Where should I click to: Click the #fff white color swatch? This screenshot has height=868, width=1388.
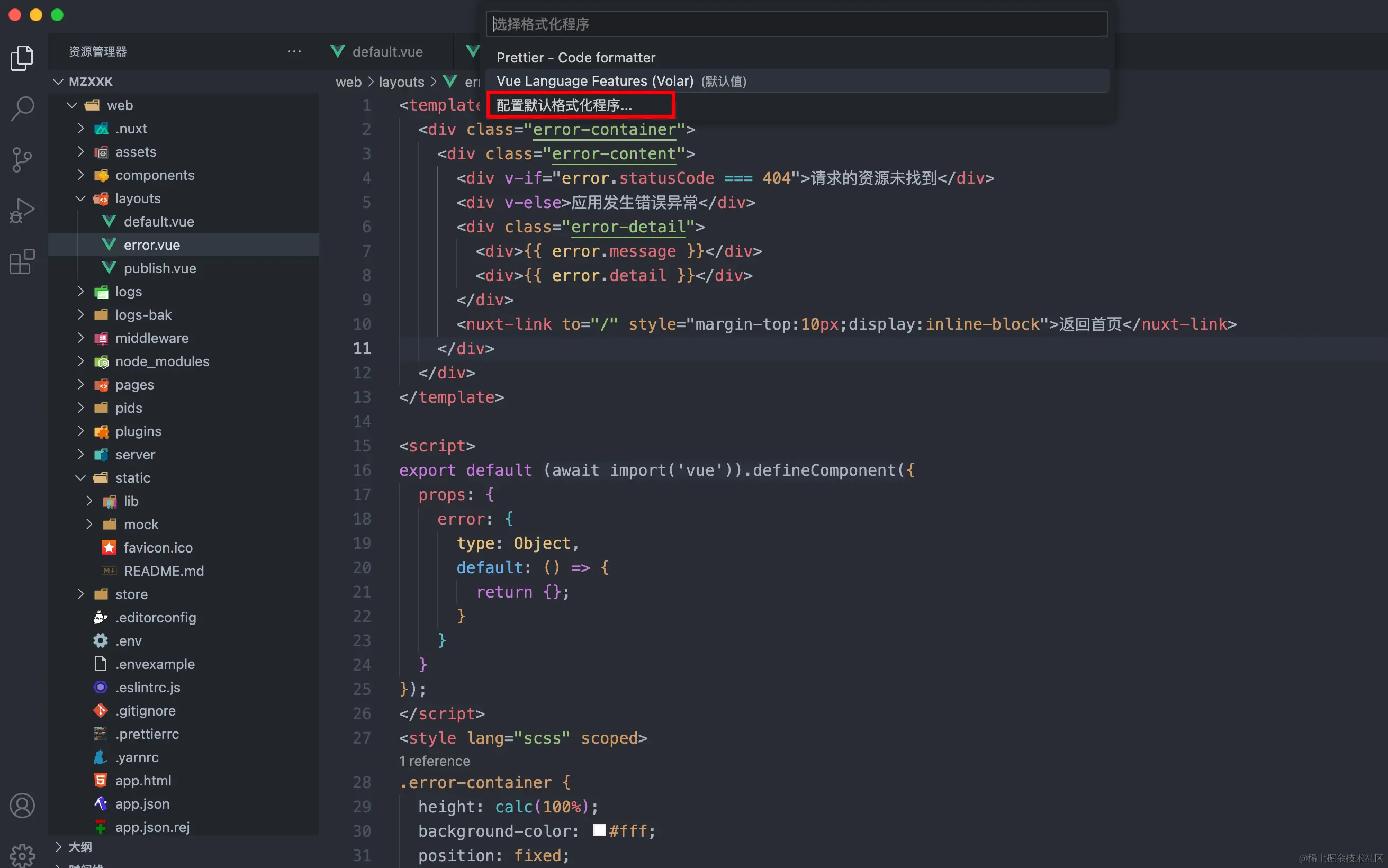(x=599, y=830)
